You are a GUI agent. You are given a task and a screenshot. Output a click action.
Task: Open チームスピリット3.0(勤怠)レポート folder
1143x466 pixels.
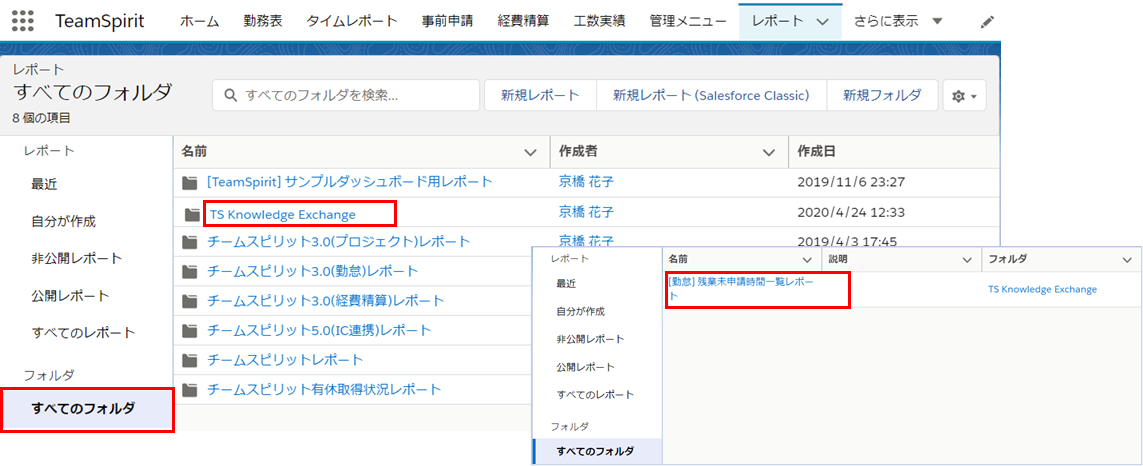313,271
